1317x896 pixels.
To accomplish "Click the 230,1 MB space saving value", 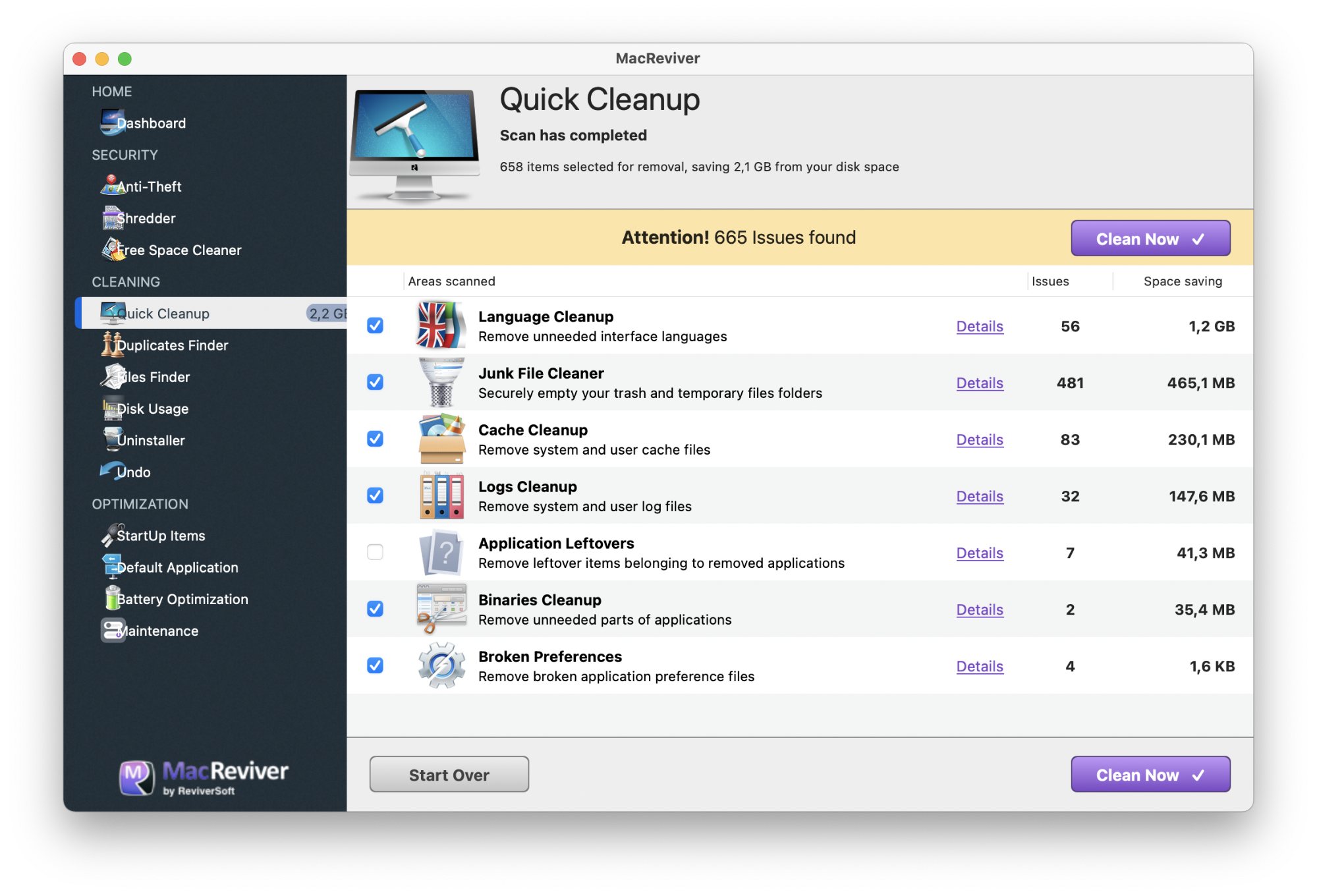I will (x=1201, y=439).
